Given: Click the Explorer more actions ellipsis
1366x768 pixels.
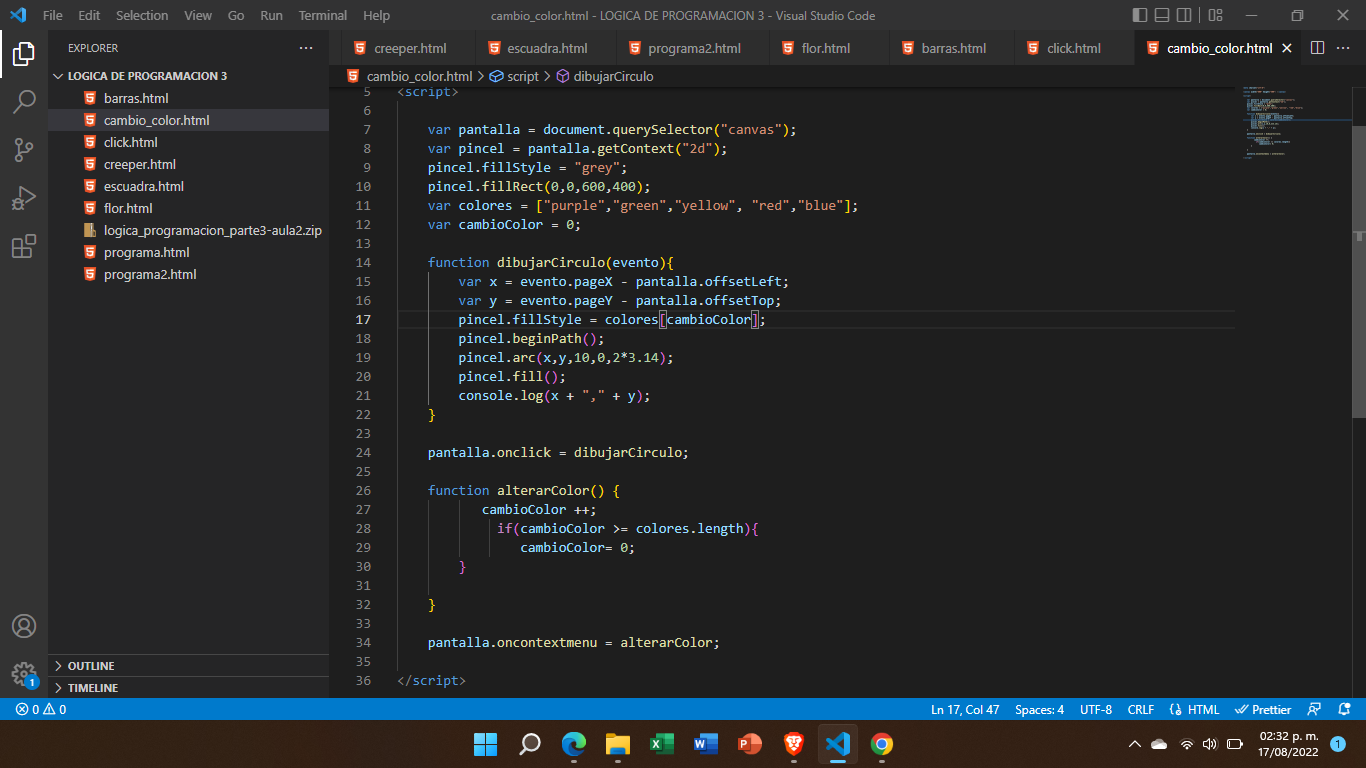Looking at the screenshot, I should [306, 48].
